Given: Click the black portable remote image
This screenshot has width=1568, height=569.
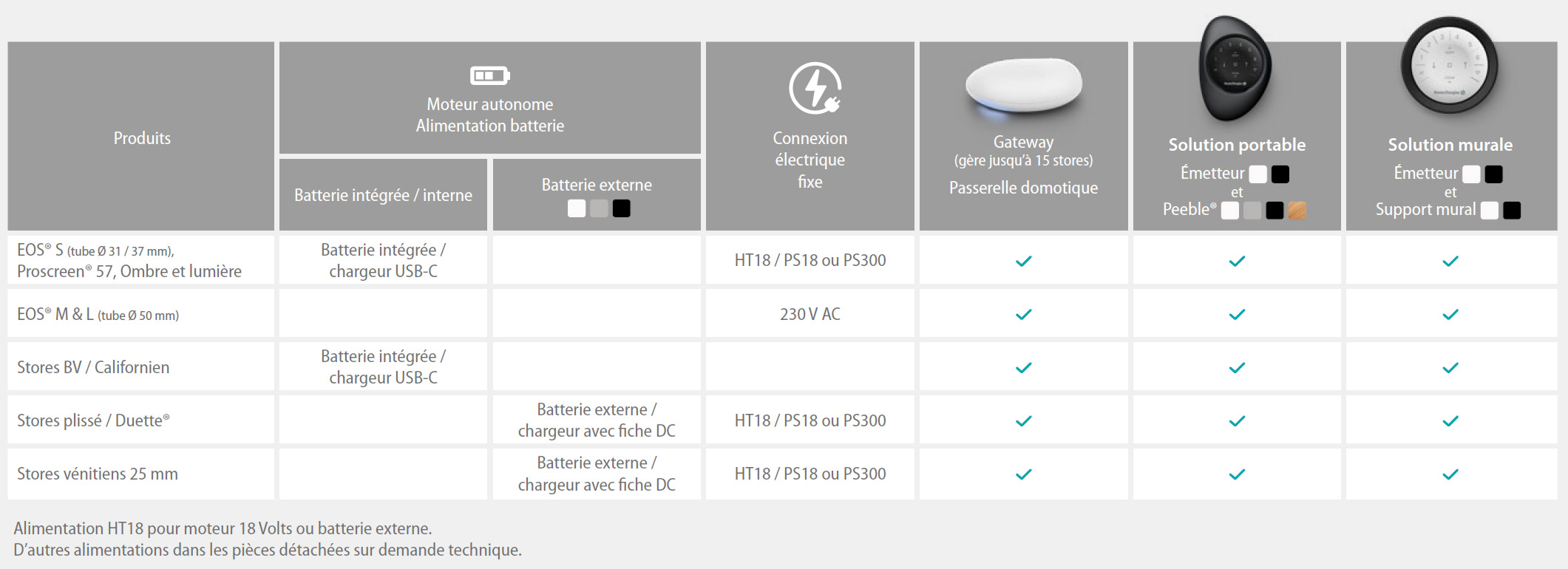Looking at the screenshot, I should pyautogui.click(x=1235, y=67).
